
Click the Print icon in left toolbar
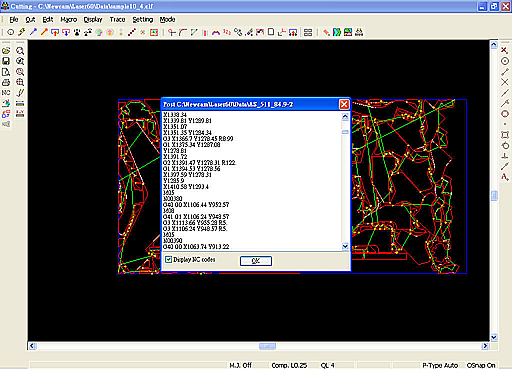(6, 82)
